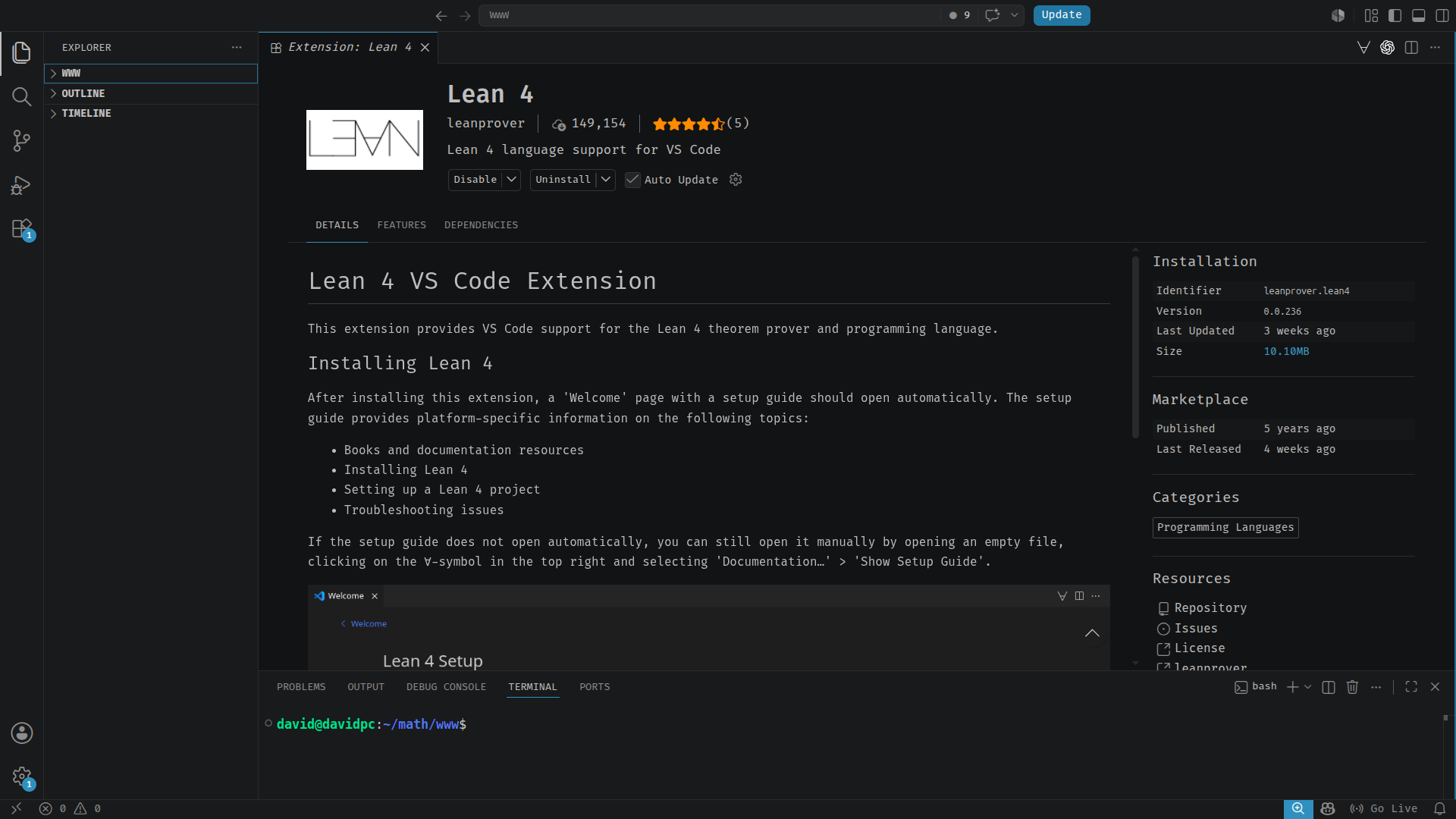Open the Extensions view in the activity bar

(x=21, y=229)
